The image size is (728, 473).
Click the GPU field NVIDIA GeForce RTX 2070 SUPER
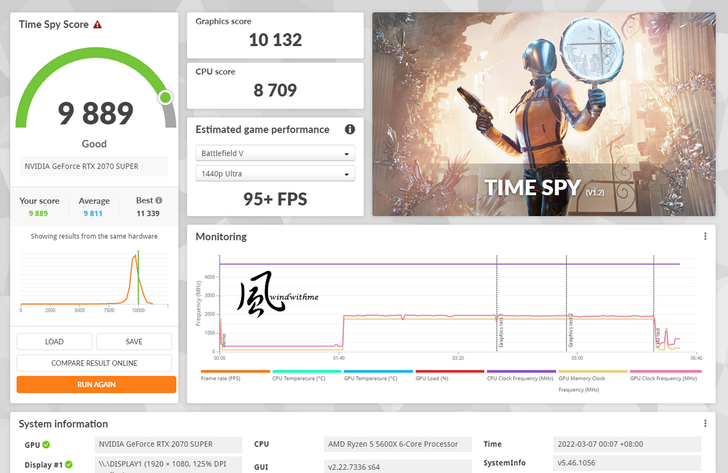click(168, 444)
